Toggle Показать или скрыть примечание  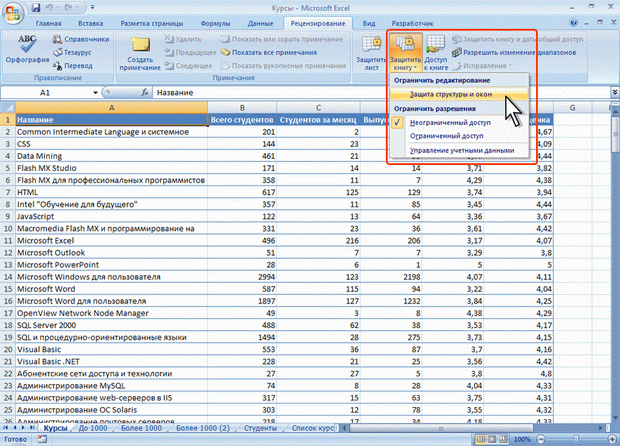[282, 39]
